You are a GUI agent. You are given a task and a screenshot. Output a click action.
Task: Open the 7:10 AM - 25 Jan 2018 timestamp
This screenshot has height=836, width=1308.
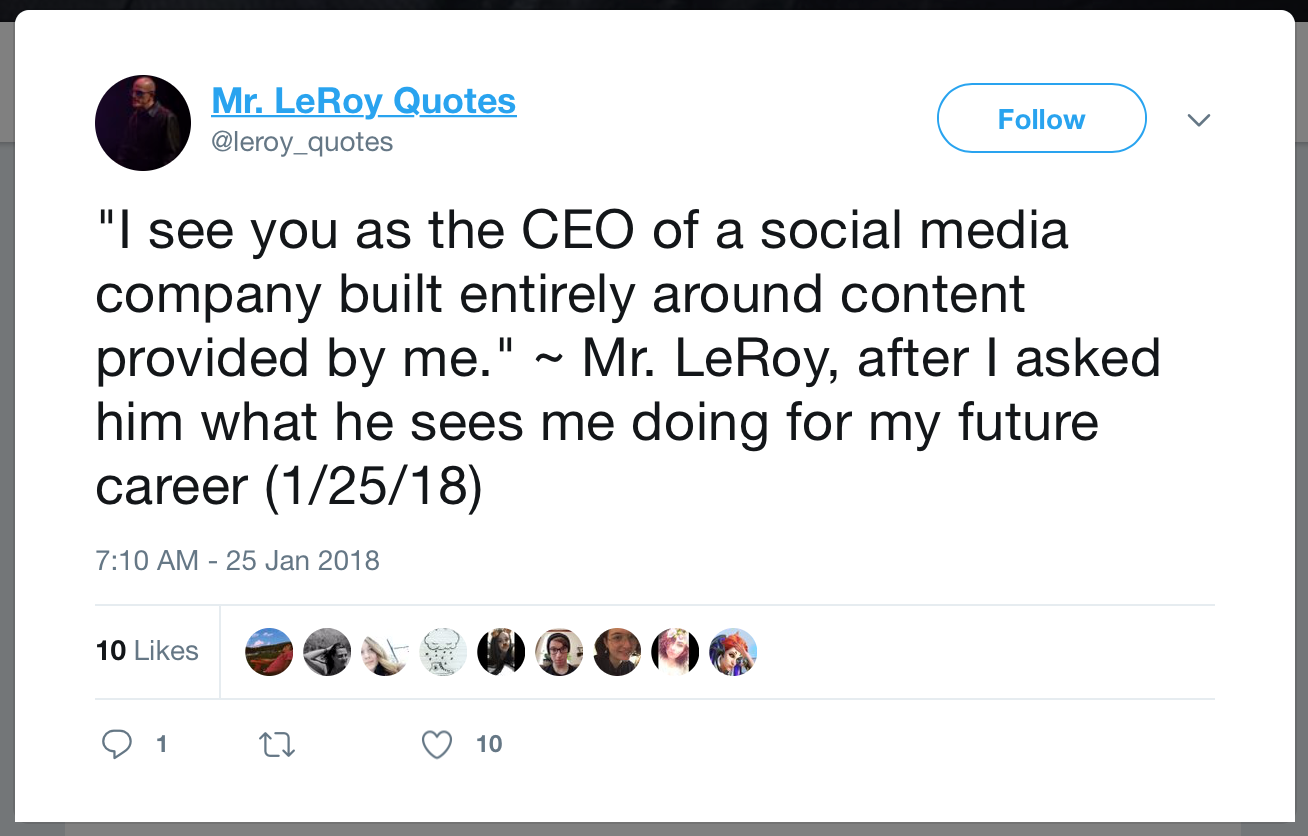coord(238,560)
